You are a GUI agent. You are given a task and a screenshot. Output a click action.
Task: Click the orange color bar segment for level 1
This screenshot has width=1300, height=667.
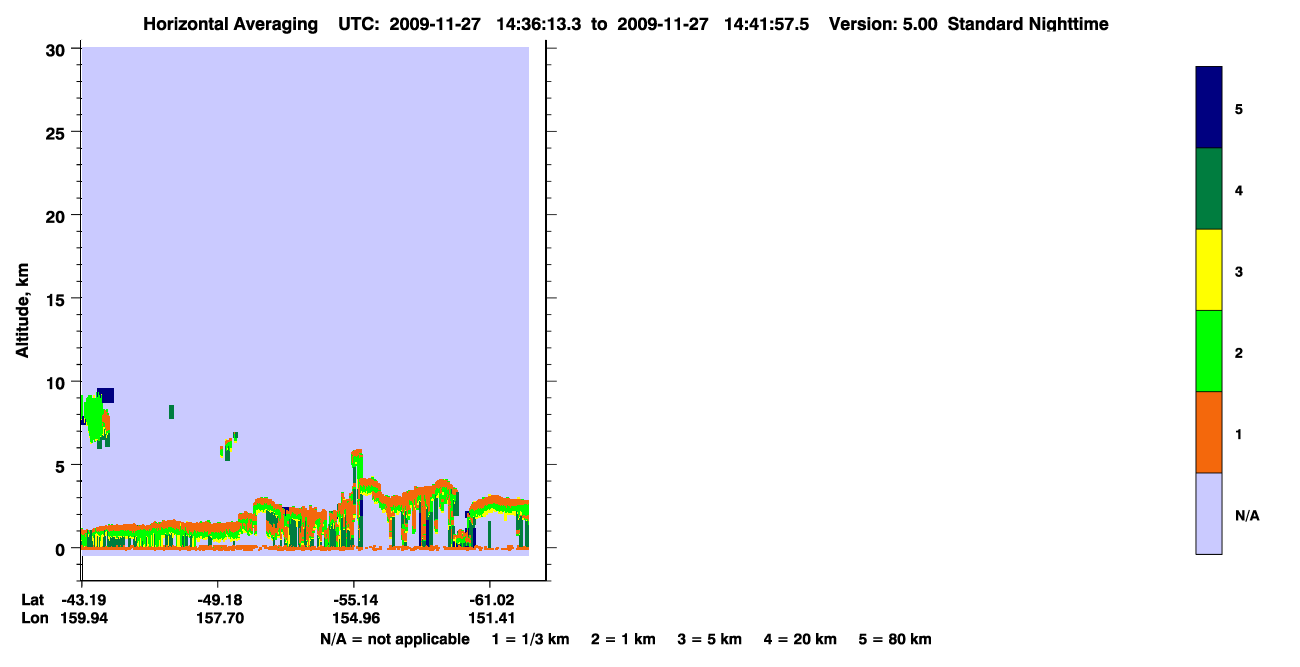pos(1208,432)
